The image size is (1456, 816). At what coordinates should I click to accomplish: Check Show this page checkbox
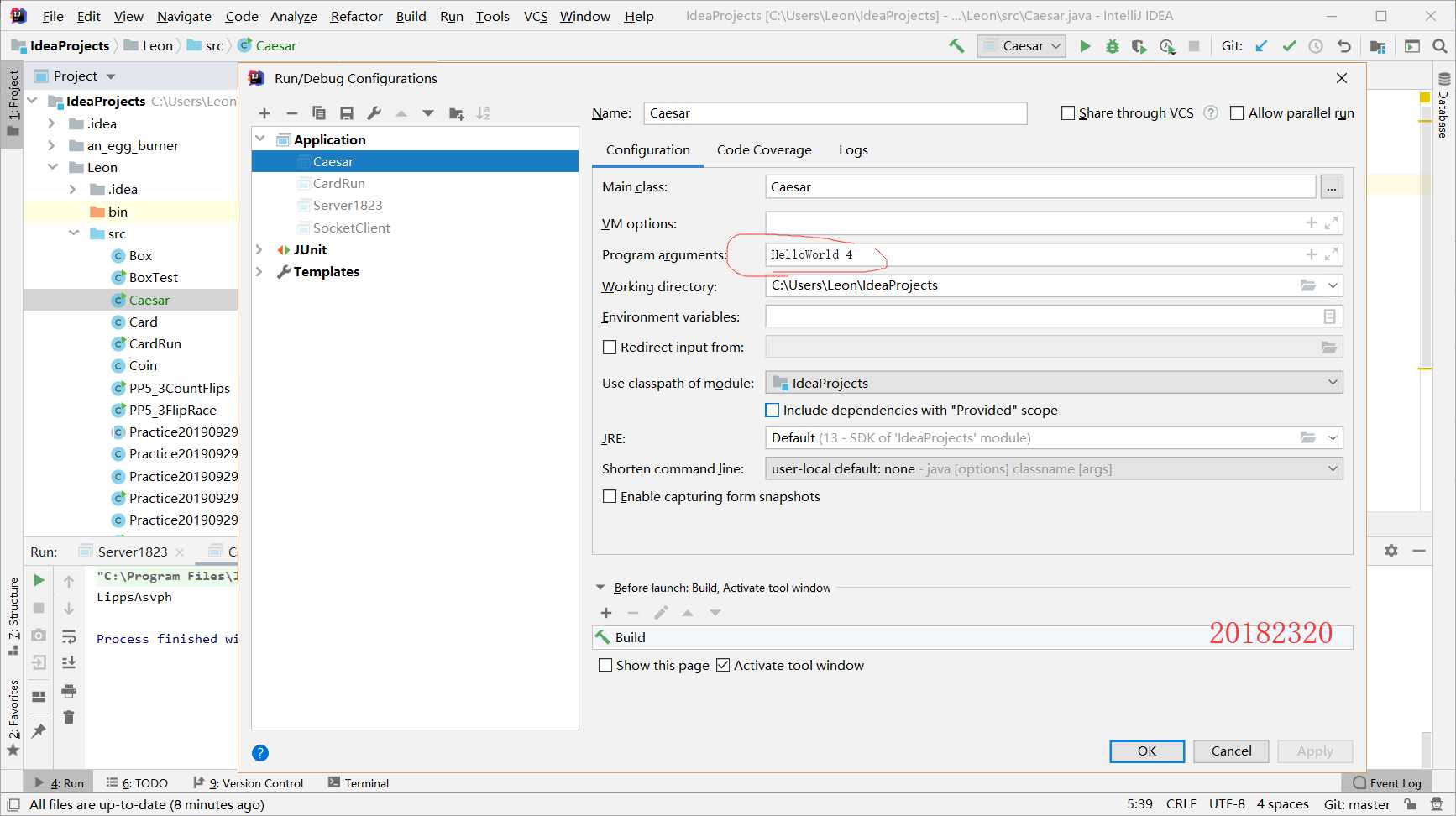click(x=605, y=665)
